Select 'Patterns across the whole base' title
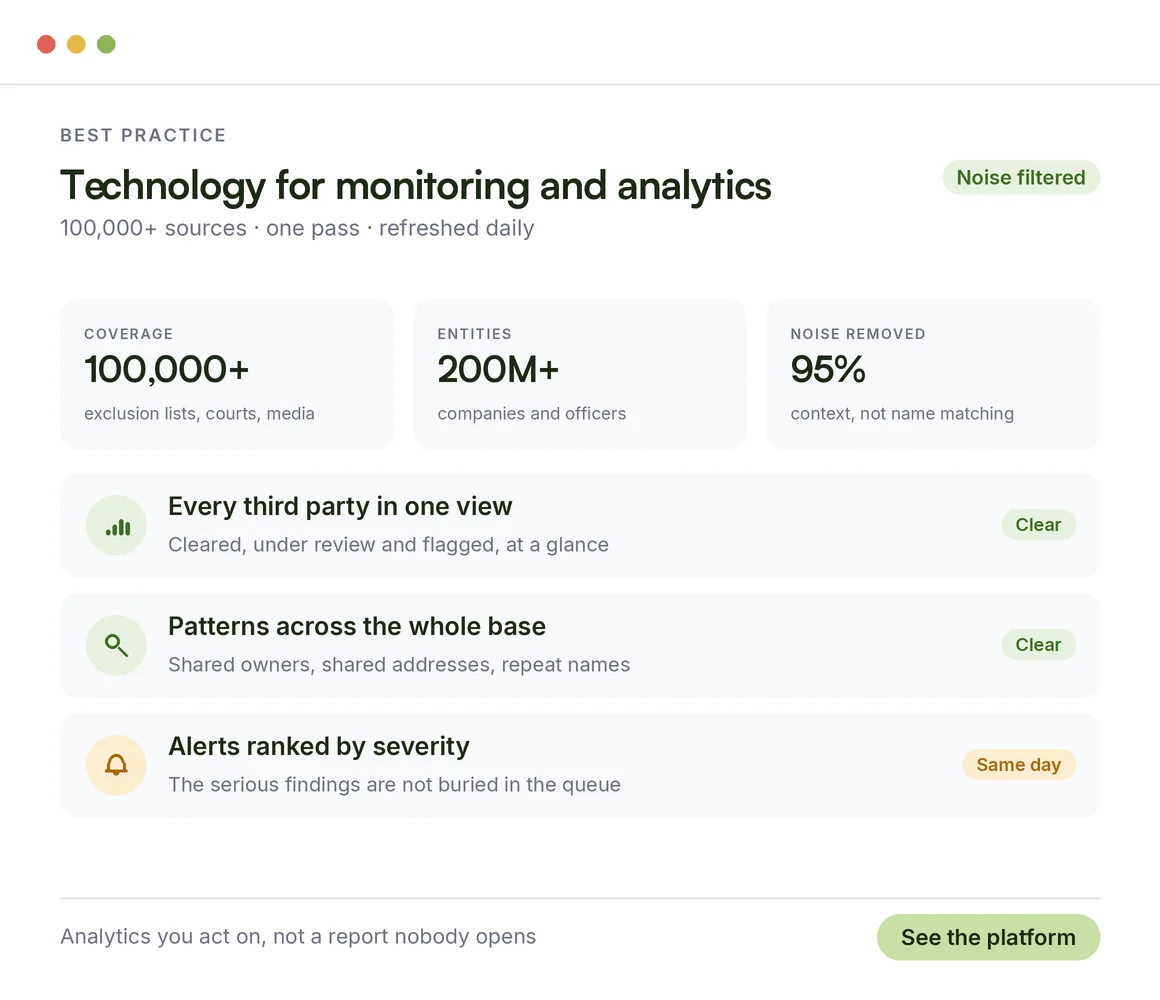1160x1000 pixels. 357,626
